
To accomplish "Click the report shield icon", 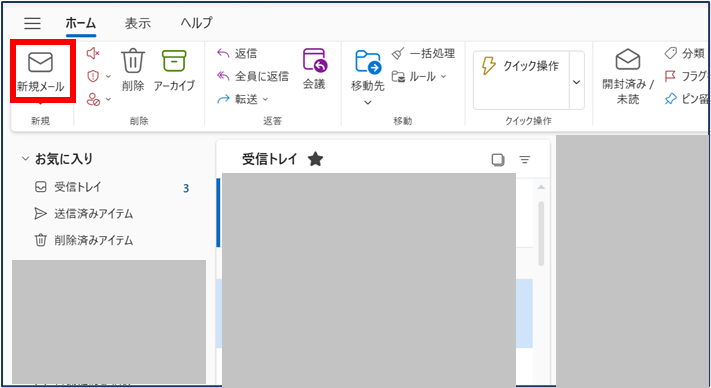I will (93, 76).
